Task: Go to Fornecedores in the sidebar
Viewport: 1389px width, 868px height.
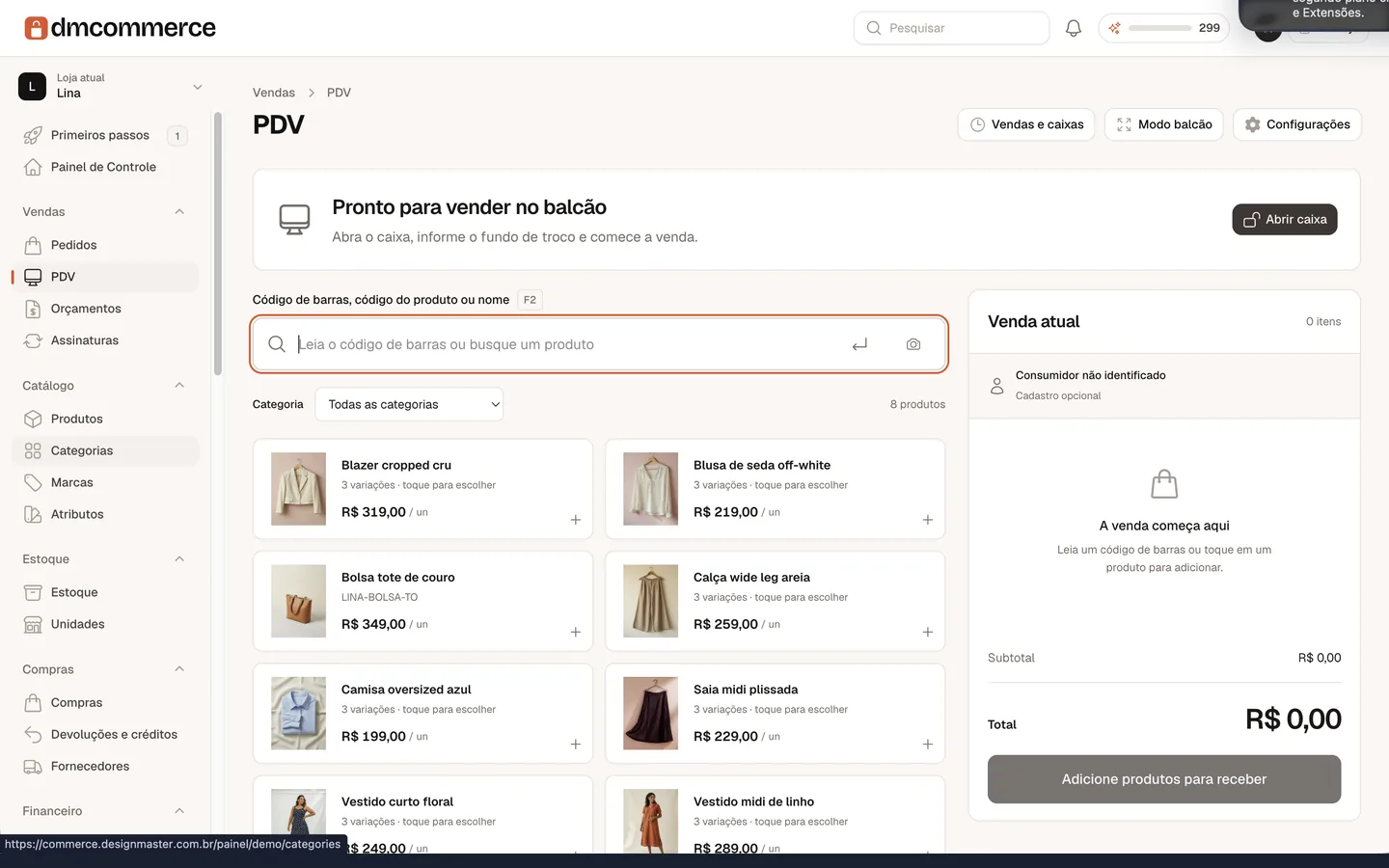Action: pos(105,766)
